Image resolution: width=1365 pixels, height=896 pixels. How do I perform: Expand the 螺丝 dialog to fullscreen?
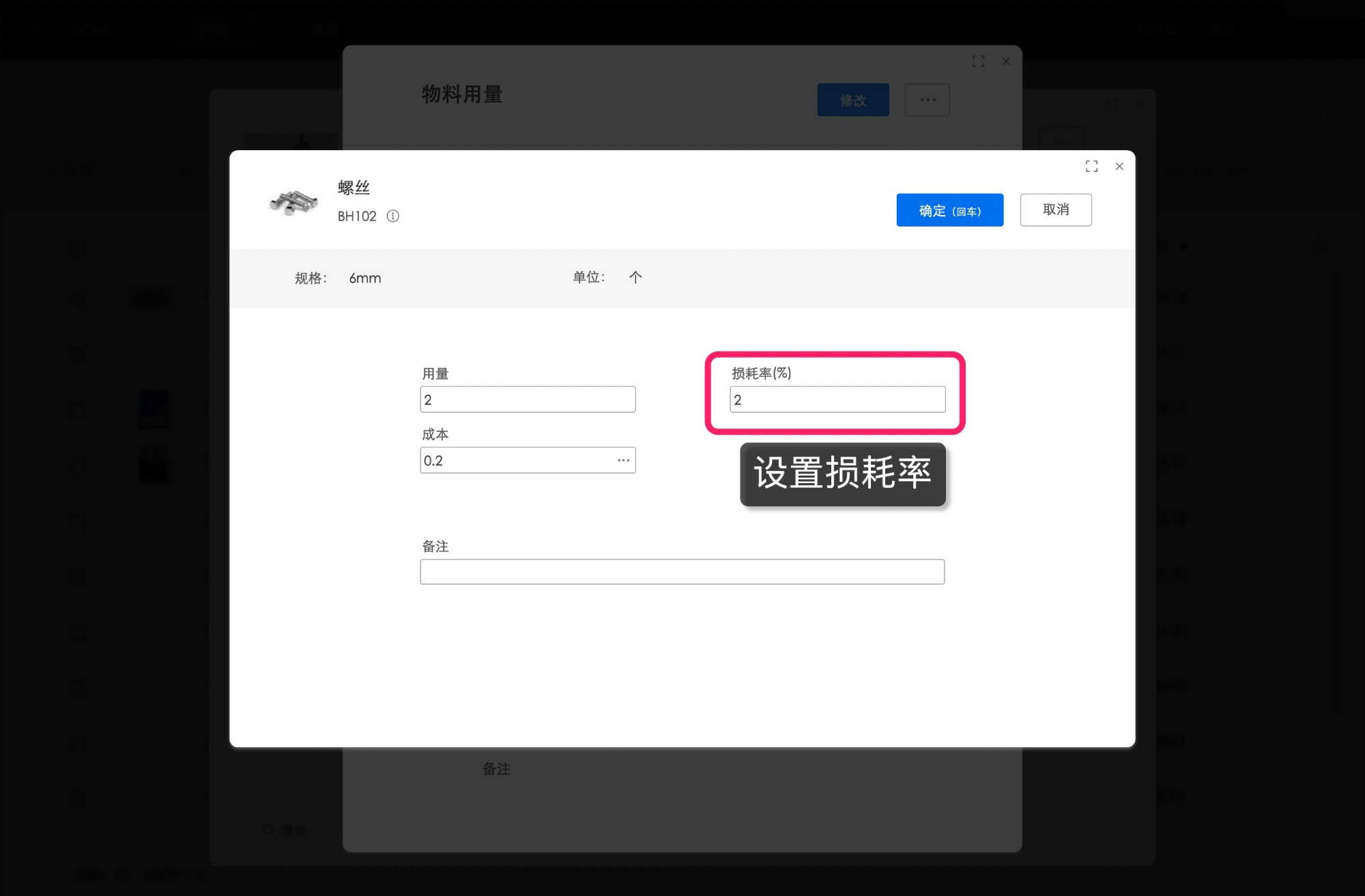point(1091,167)
